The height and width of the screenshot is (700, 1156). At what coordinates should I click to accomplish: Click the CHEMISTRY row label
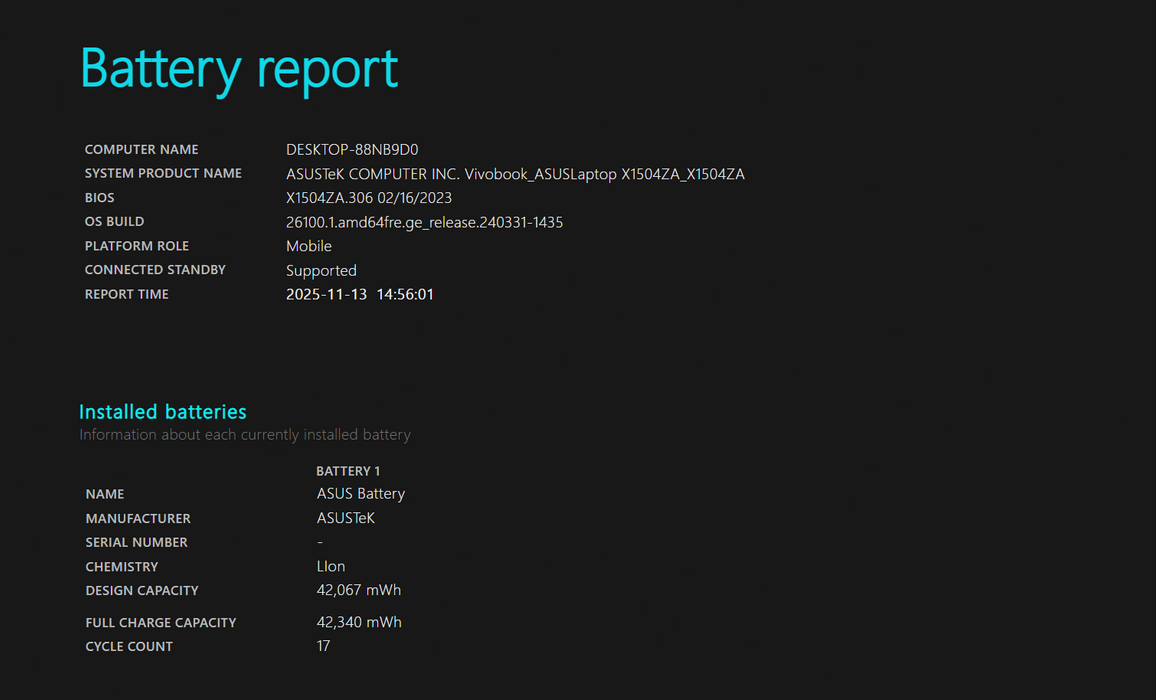tap(122, 566)
